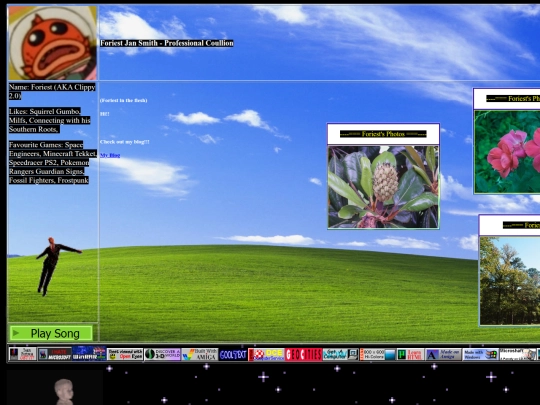The image size is (540, 405).
Task: Click the CoolText badge
Action: tap(233, 354)
